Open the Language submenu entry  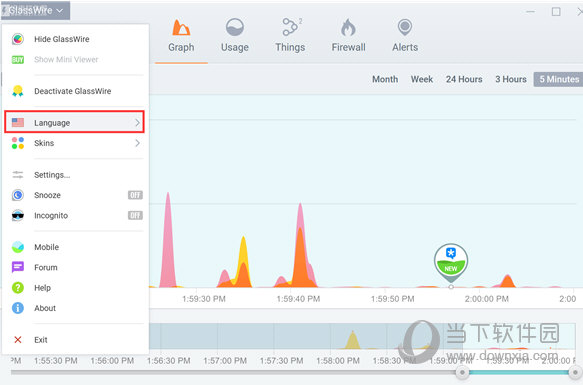point(74,122)
